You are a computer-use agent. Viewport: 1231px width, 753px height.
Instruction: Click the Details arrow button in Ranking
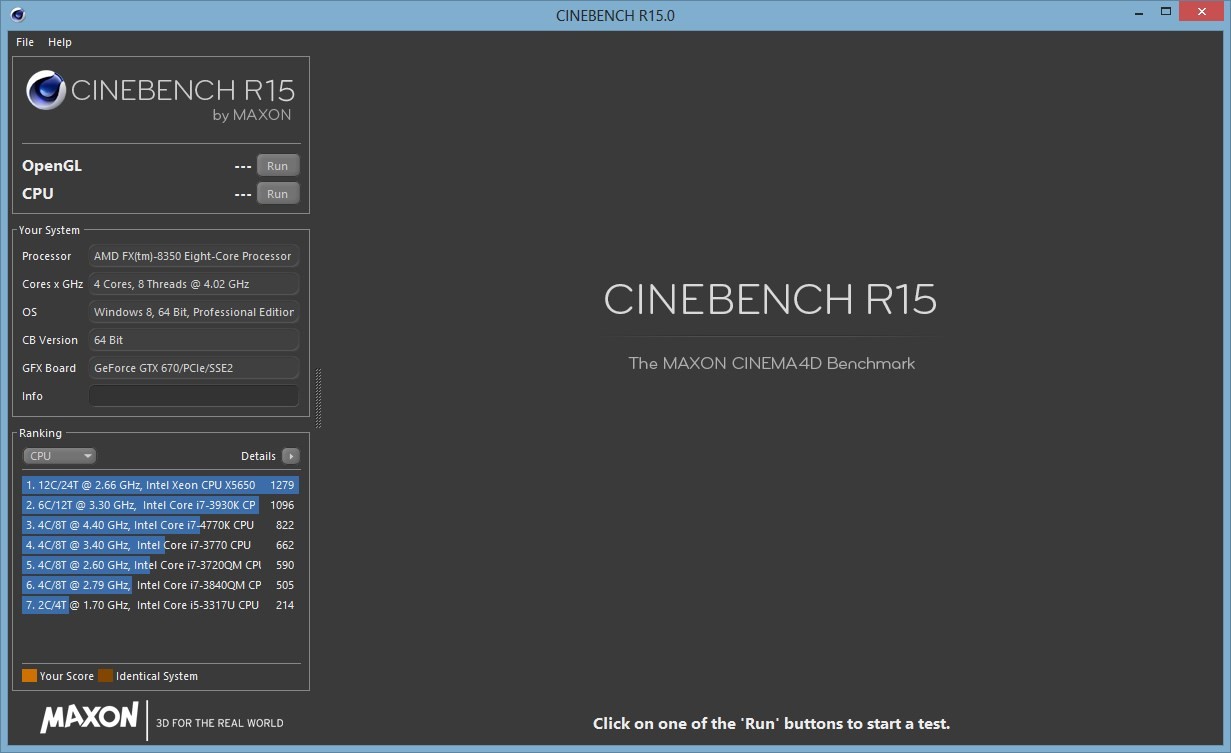point(291,456)
